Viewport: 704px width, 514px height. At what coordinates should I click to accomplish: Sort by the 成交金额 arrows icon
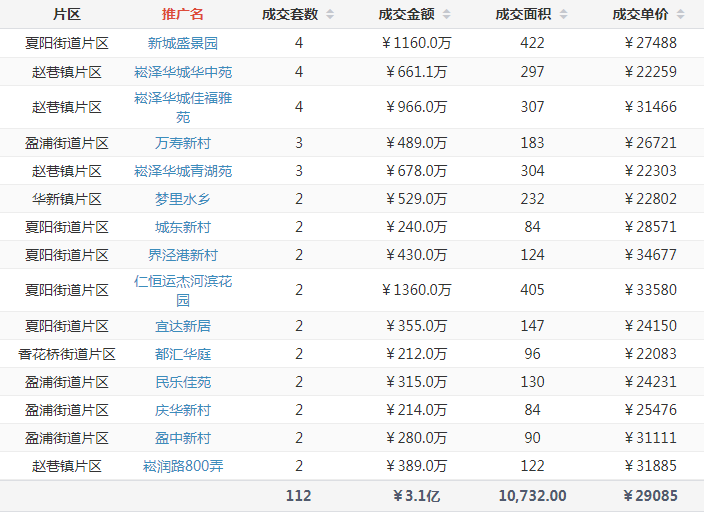click(x=446, y=14)
